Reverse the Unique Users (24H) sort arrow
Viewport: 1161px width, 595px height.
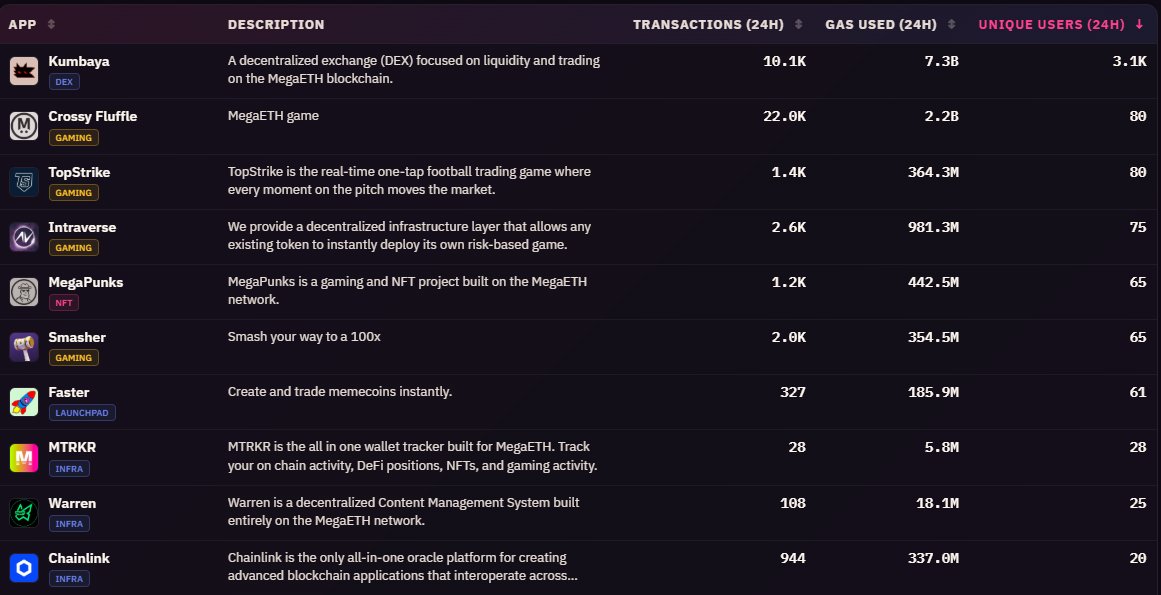pos(1140,24)
